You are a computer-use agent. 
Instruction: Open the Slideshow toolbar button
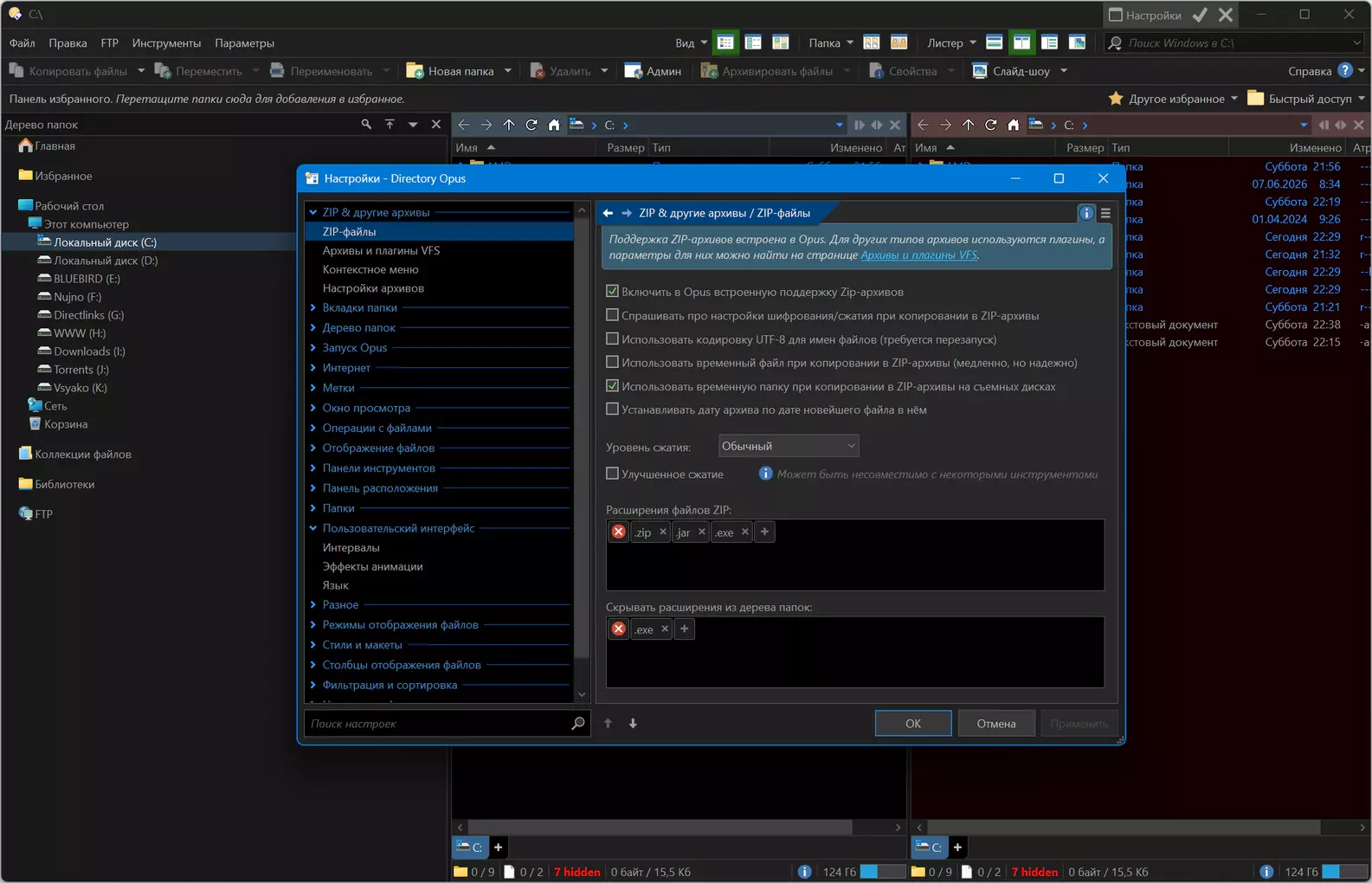point(1011,71)
